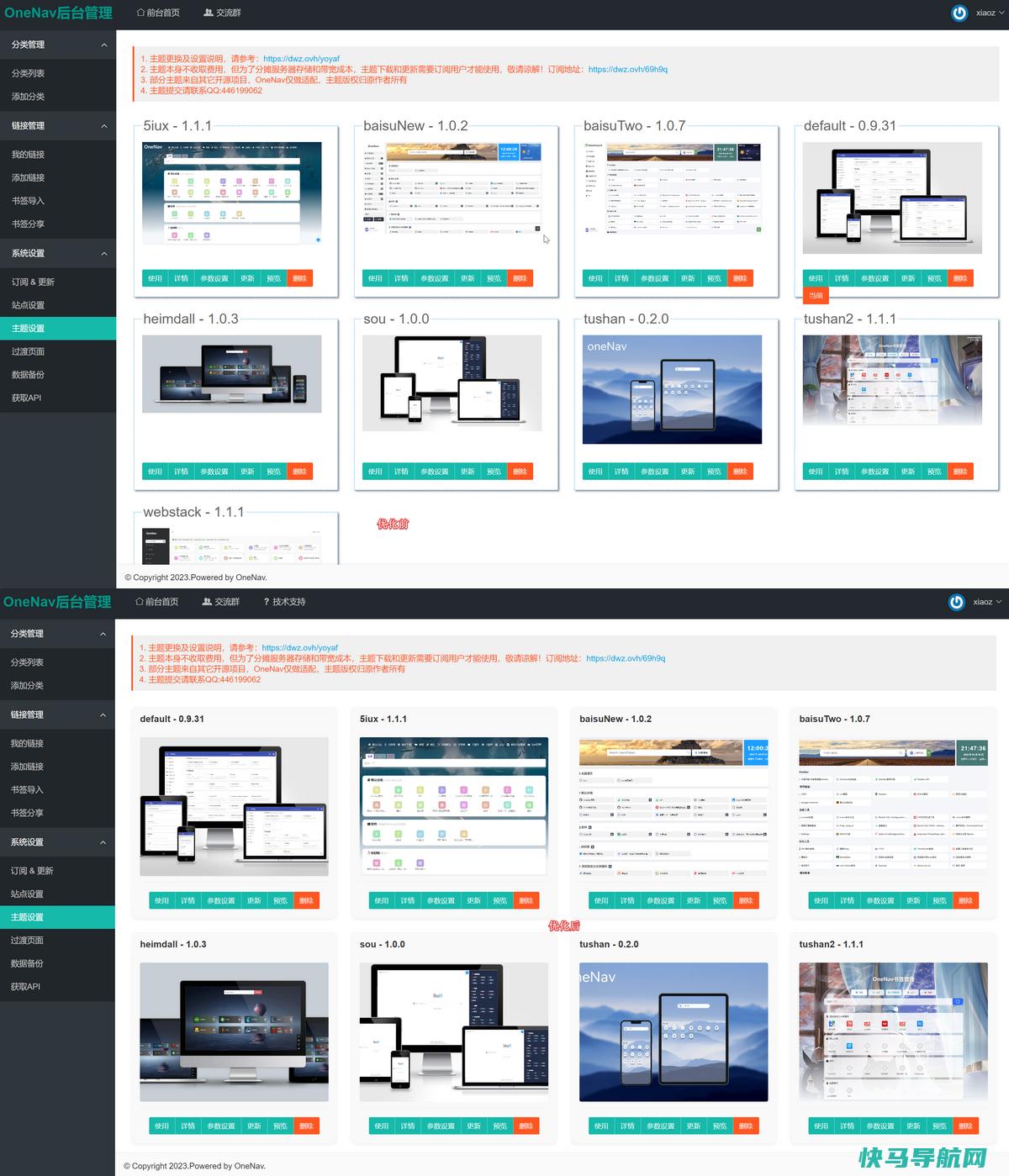This screenshot has width=1009, height=1176.
Task: Open link dwz.ovh/yoyaf in lower notice
Action: click(x=300, y=648)
